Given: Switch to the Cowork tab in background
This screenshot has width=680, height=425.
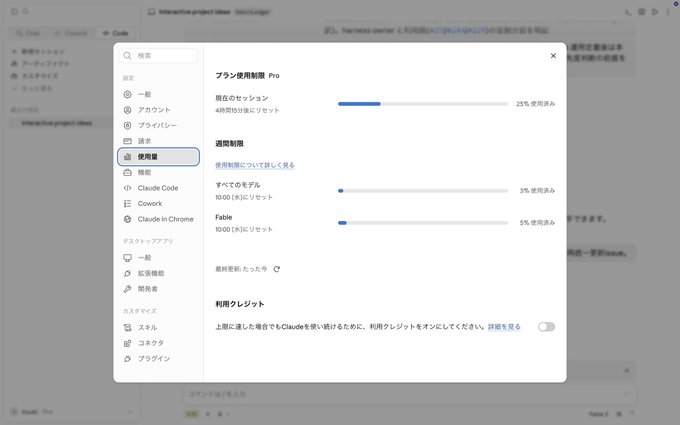Looking at the screenshot, I should point(71,33).
